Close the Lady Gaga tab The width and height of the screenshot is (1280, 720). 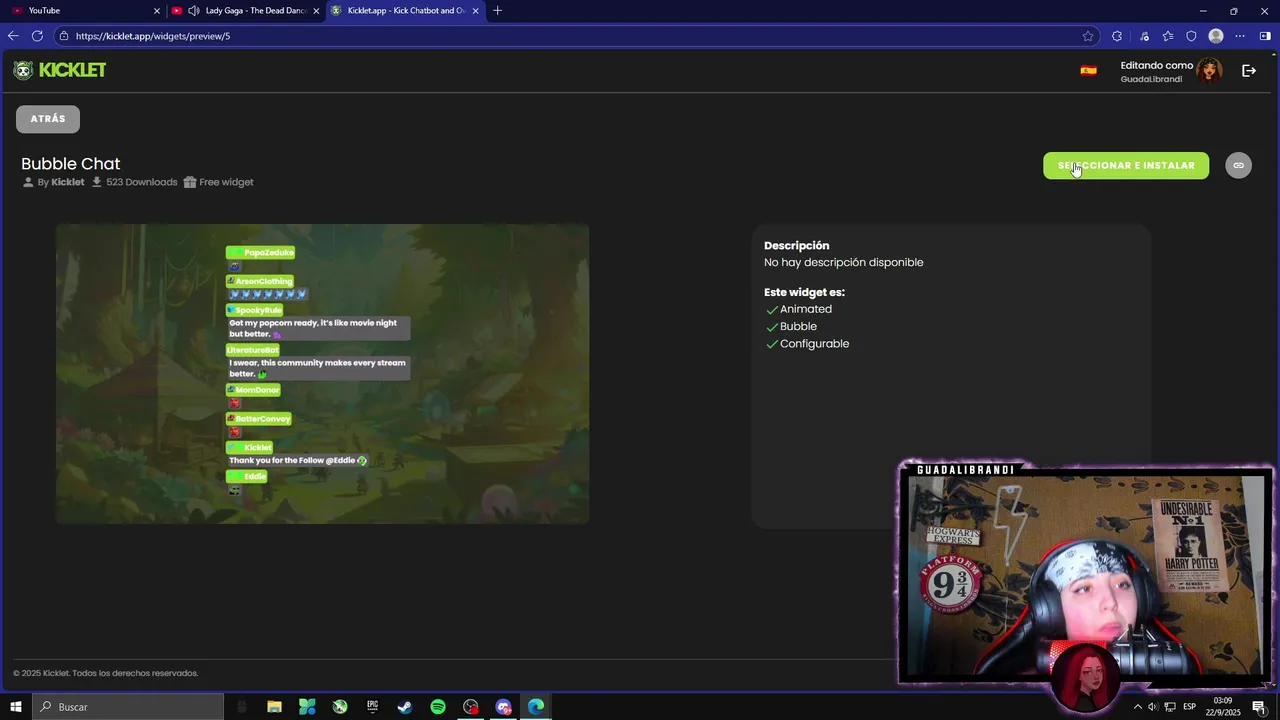316,11
